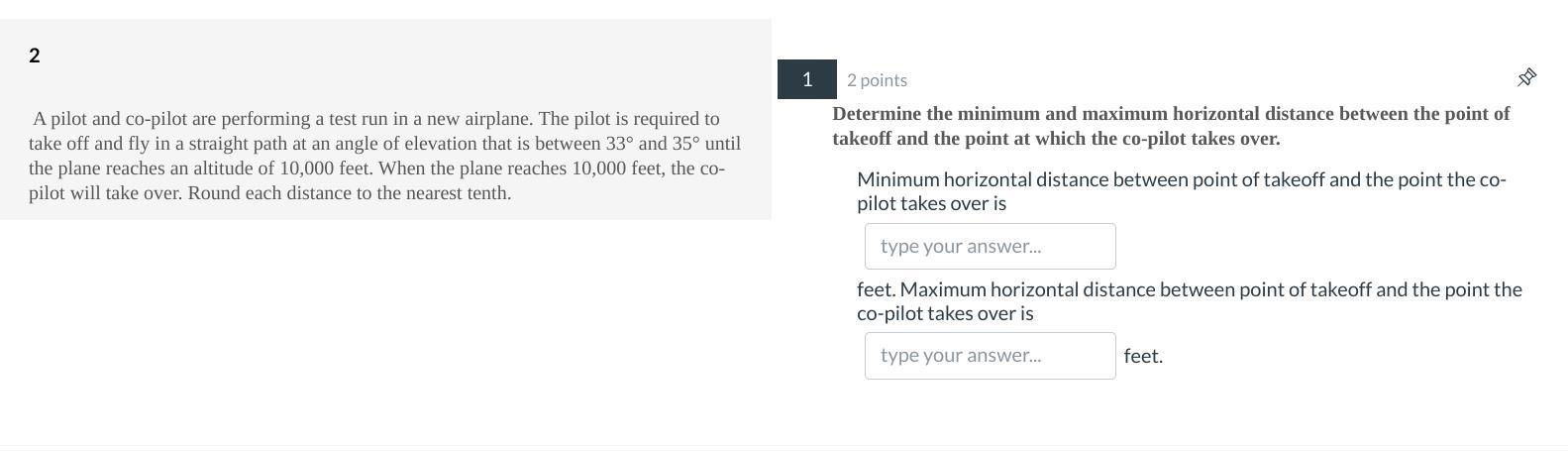Click the minimum horizontal distance answer box

pyautogui.click(x=990, y=246)
